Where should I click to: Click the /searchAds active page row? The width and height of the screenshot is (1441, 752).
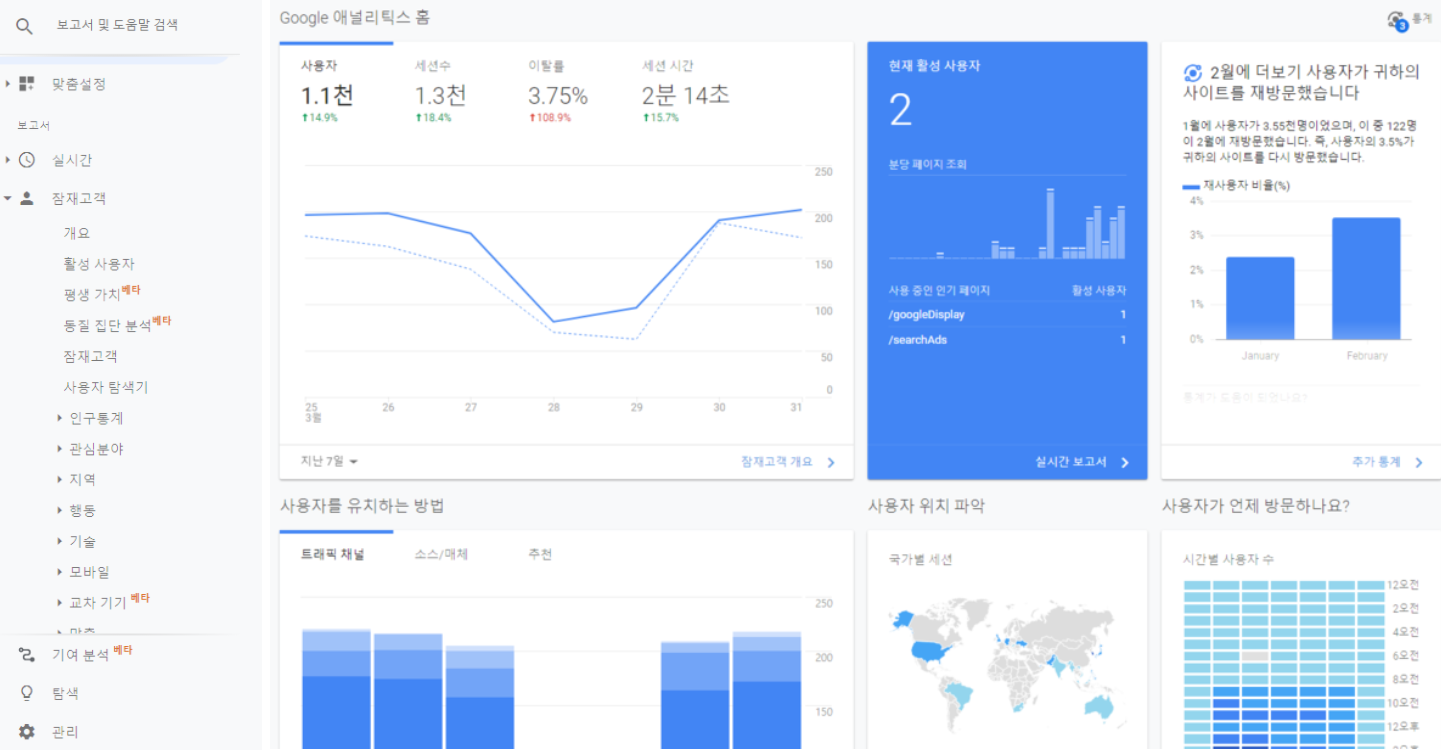point(1007,340)
